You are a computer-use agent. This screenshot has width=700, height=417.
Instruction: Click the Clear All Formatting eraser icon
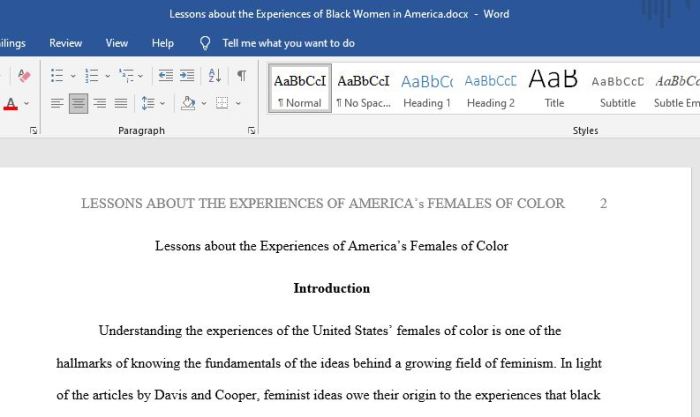pos(24,76)
